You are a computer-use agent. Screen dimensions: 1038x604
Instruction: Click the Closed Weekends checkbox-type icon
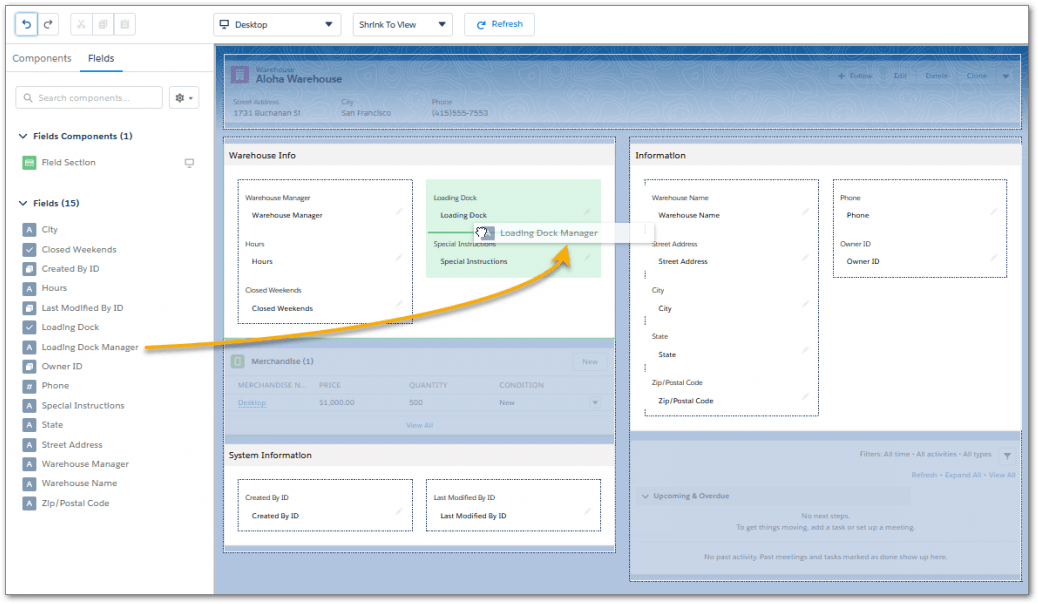29,250
